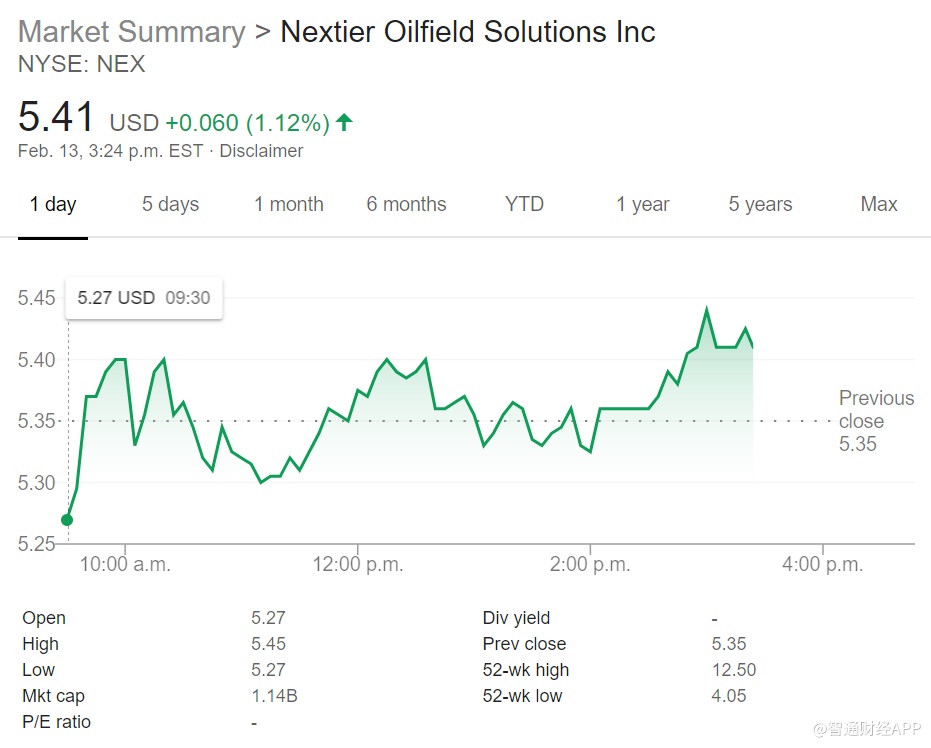Click the NYSE: NEX ticker text
The height and width of the screenshot is (748, 931).
82,64
